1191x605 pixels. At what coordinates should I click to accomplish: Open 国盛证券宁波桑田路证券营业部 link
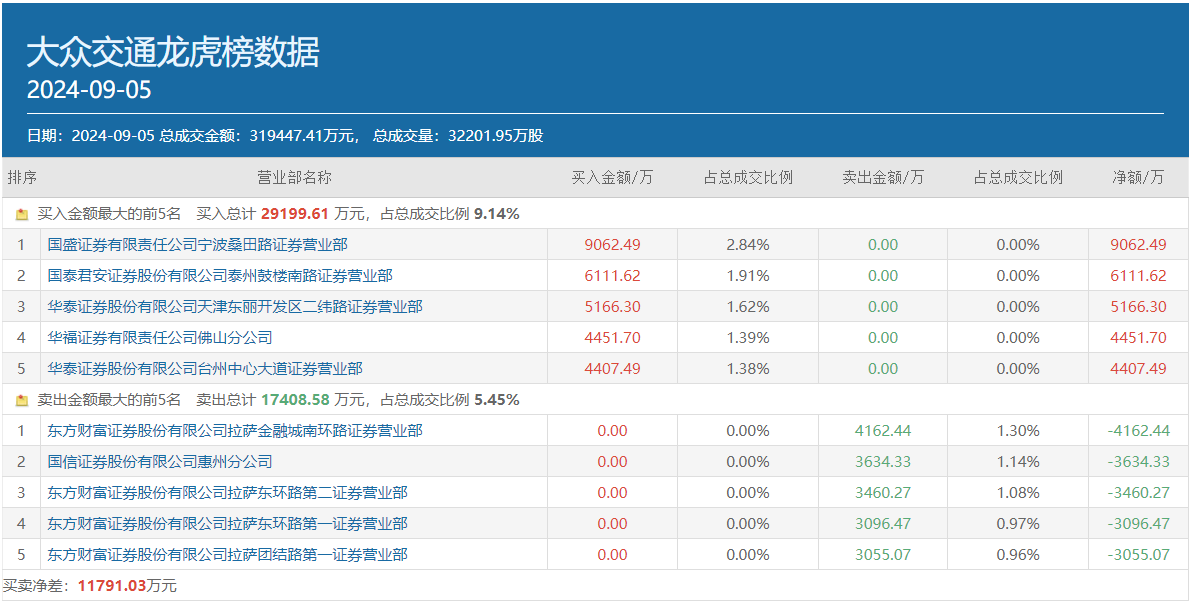click(x=197, y=245)
